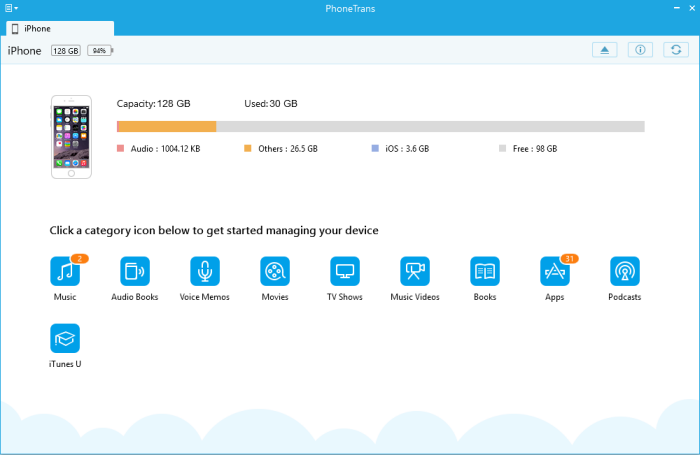Open the Movies category
This screenshot has height=455, width=700.
[x=275, y=271]
